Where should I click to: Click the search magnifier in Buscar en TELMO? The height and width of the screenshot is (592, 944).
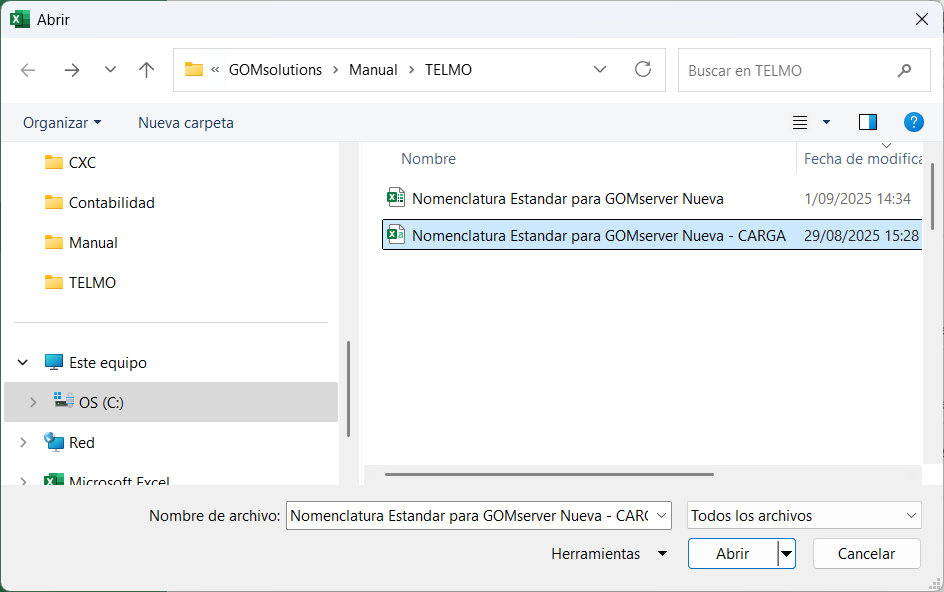(x=905, y=70)
